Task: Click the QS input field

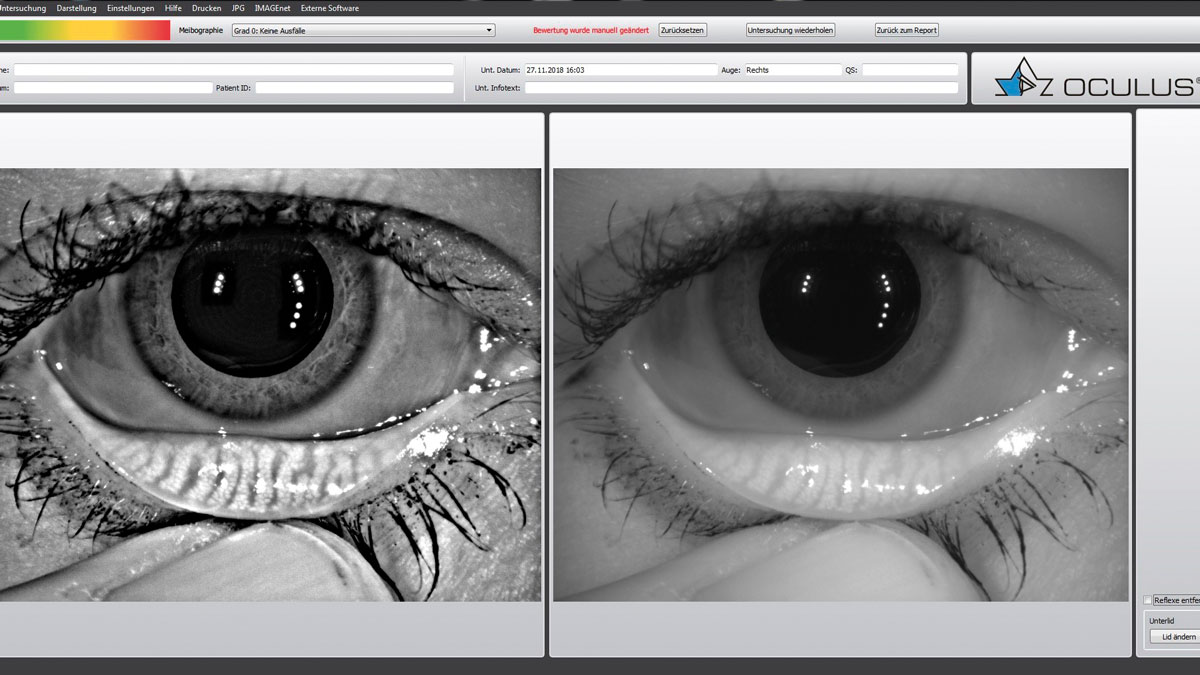Action: point(909,70)
